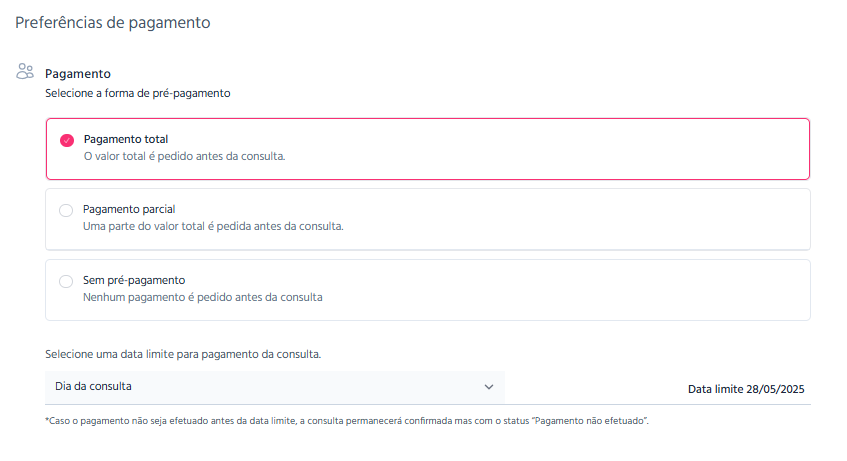The height and width of the screenshot is (461, 847).
Task: Click "Selecione a forma de pré-pagamento" instruction text
Action: 138,93
